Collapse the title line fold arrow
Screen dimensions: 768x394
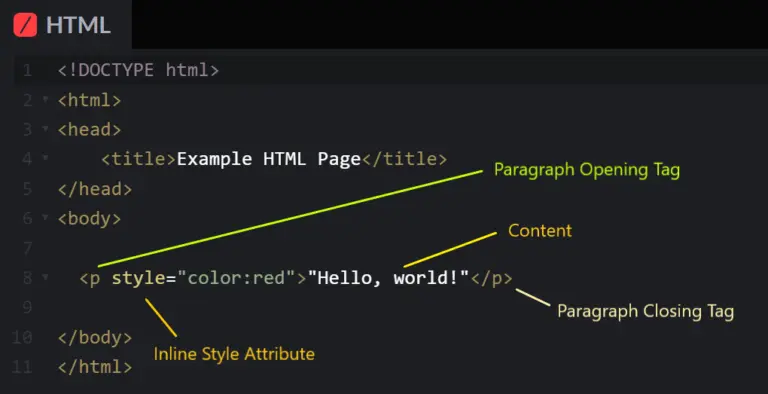(x=46, y=158)
